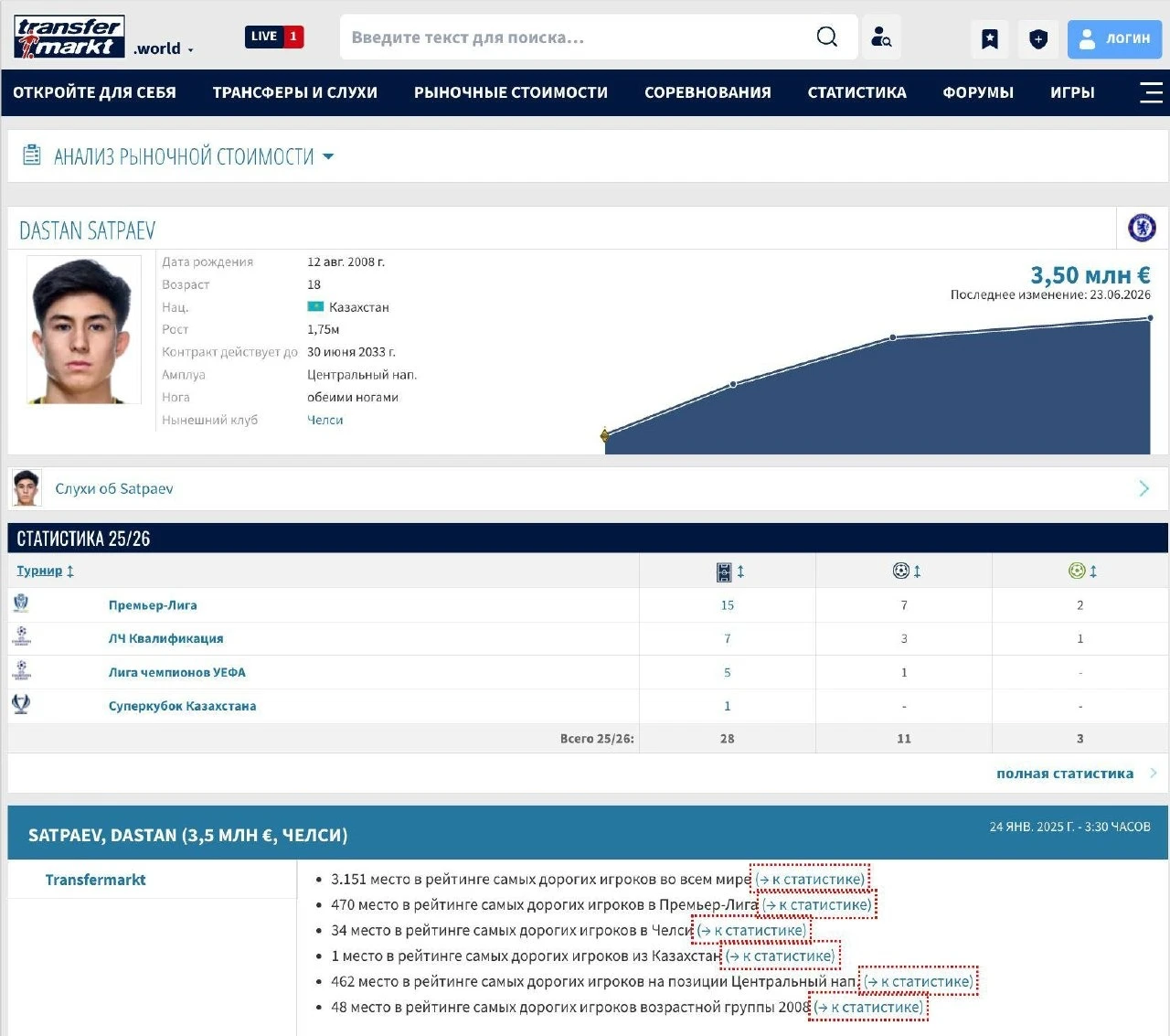Image resolution: width=1170 pixels, height=1036 pixels.
Task: Open Трансферы и слухи menu
Action: coord(295,92)
